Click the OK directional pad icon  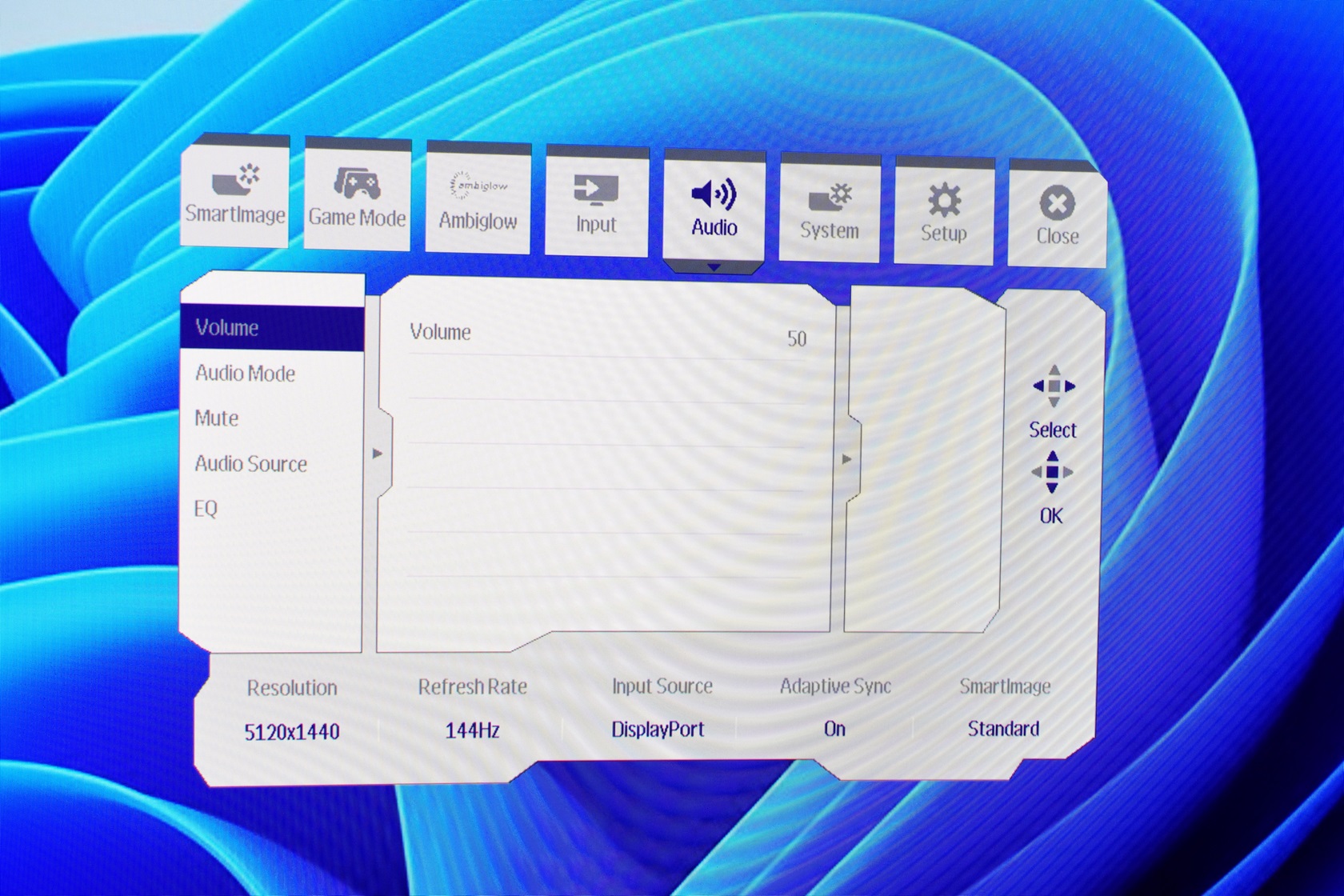pyautogui.click(x=1052, y=472)
